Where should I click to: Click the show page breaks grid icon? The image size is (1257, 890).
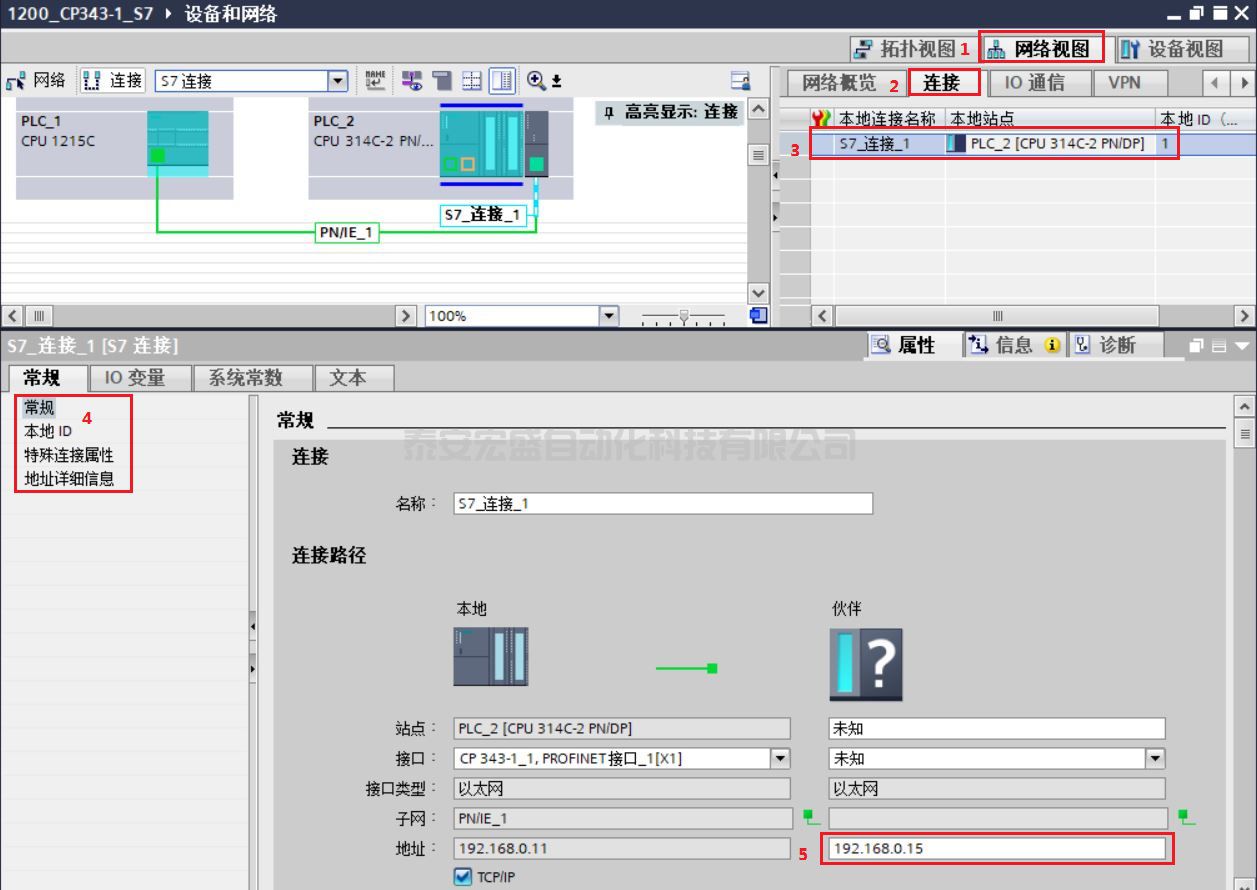pyautogui.click(x=472, y=81)
